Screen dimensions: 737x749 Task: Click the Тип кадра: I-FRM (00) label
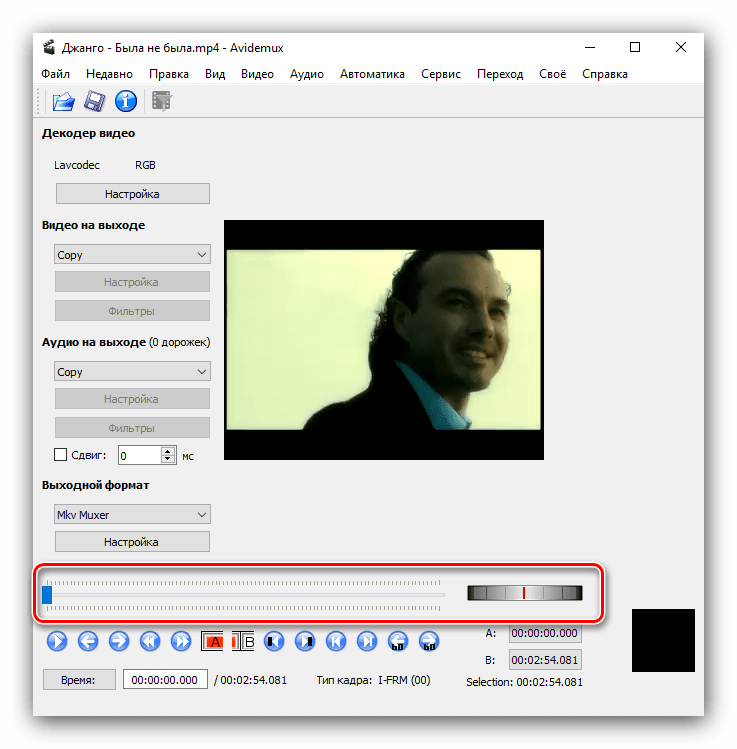point(373,680)
